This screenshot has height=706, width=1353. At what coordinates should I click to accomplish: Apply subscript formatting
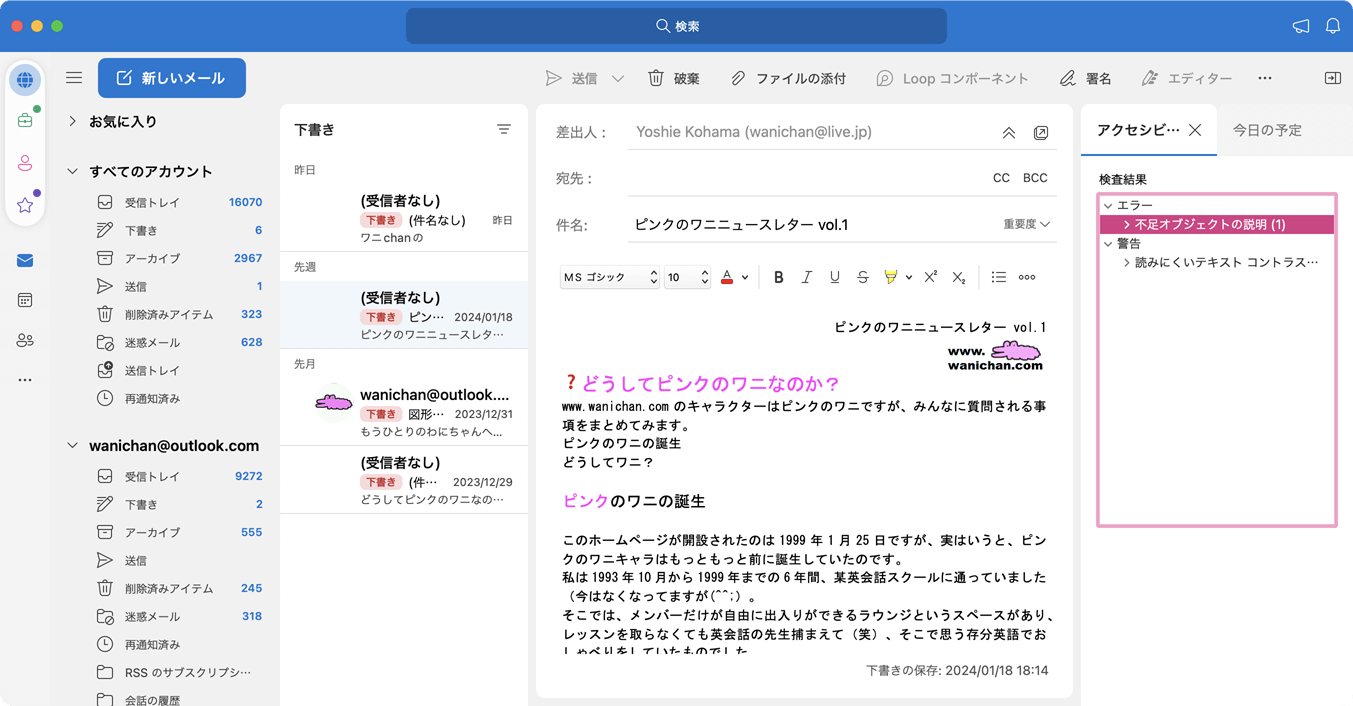tap(959, 277)
